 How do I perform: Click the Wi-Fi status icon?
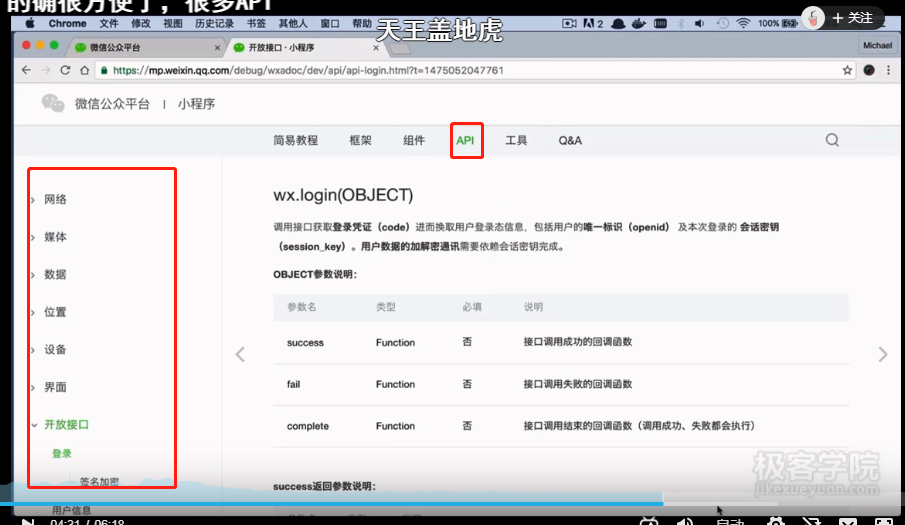coord(743,24)
